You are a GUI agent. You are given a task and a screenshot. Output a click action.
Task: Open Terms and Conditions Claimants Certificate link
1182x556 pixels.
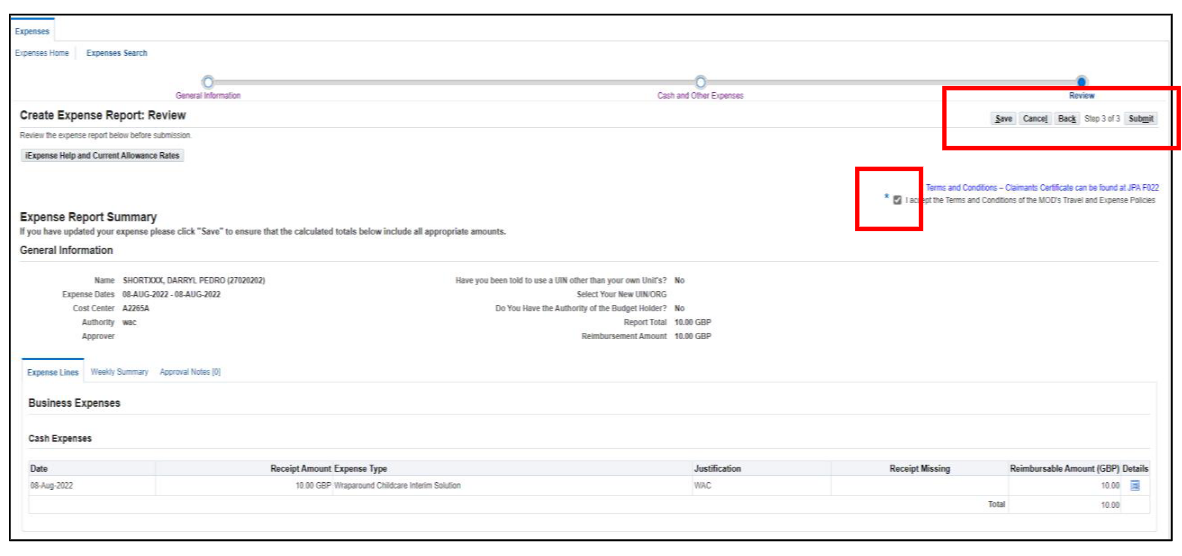click(1042, 188)
